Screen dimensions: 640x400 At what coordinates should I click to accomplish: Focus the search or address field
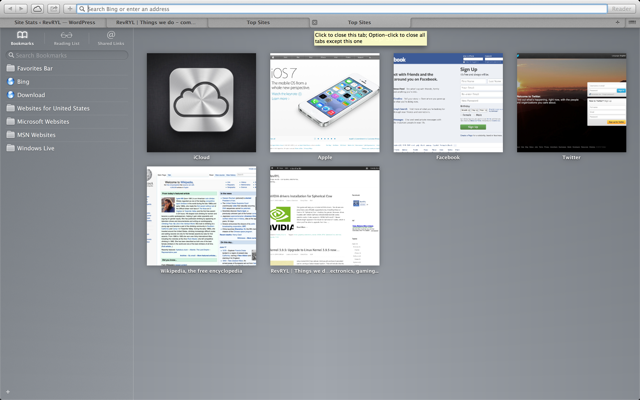pos(342,9)
